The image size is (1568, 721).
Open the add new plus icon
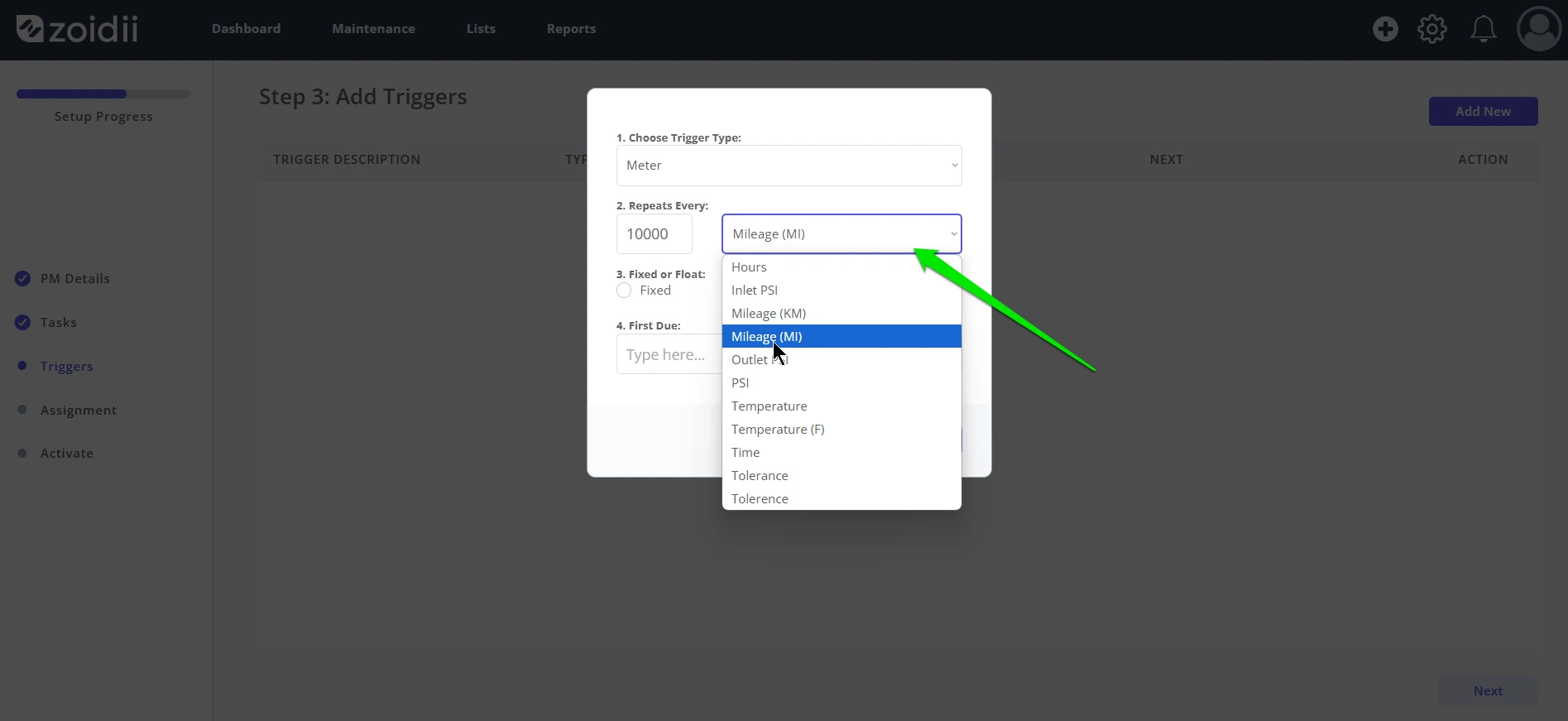click(1385, 29)
